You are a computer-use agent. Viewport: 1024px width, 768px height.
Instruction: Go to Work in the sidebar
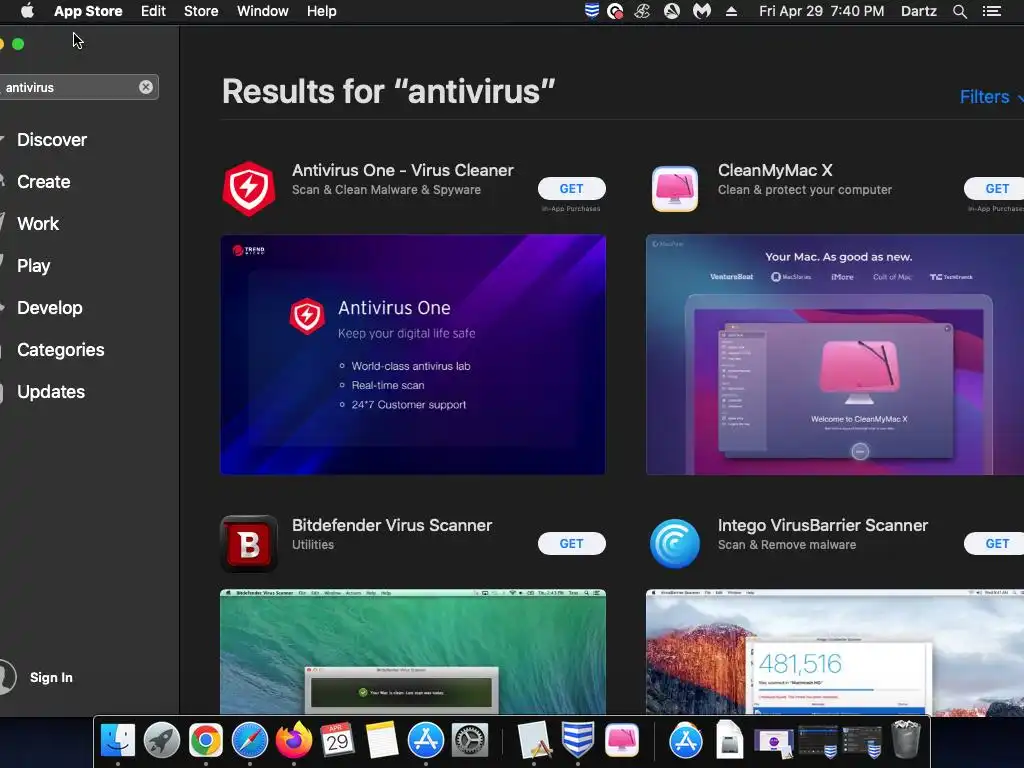(x=38, y=223)
